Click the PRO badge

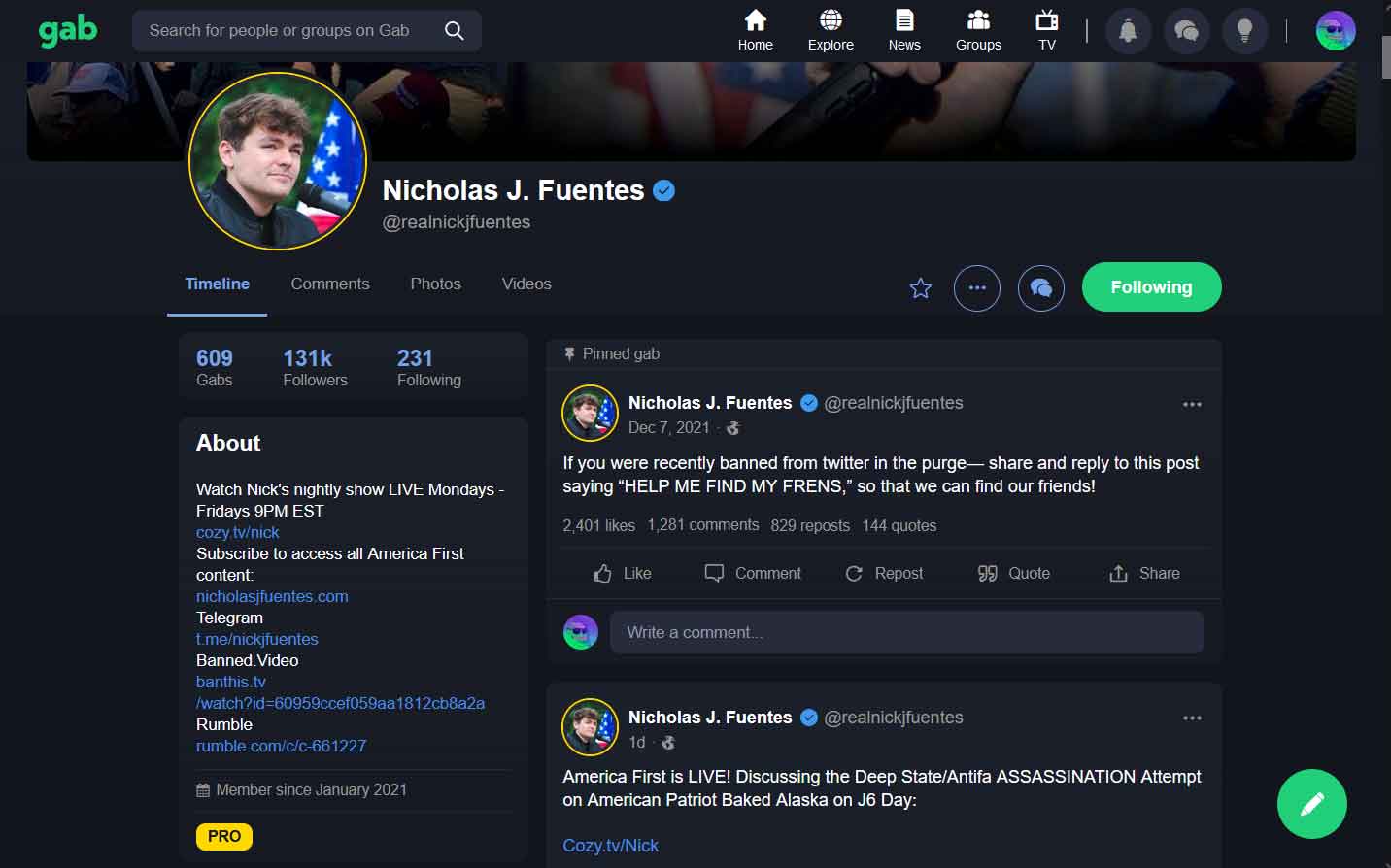[224, 837]
